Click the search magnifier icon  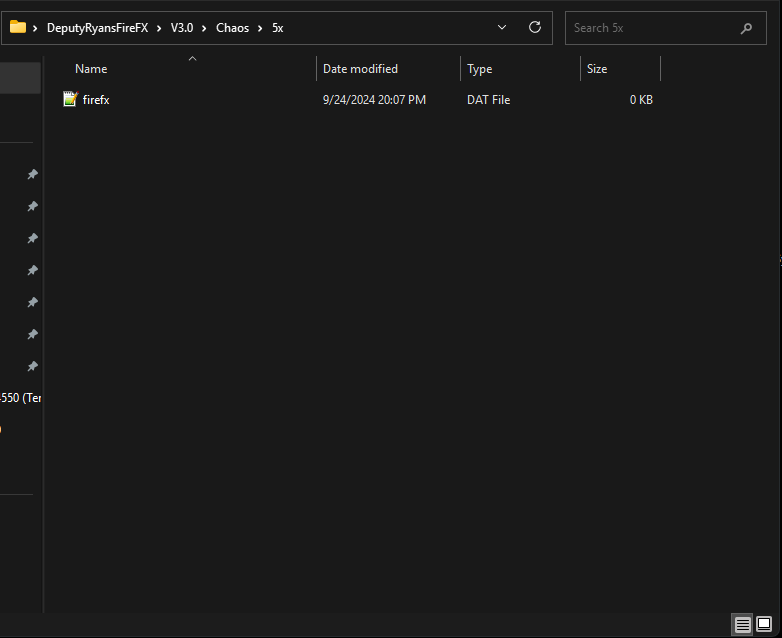pos(746,28)
